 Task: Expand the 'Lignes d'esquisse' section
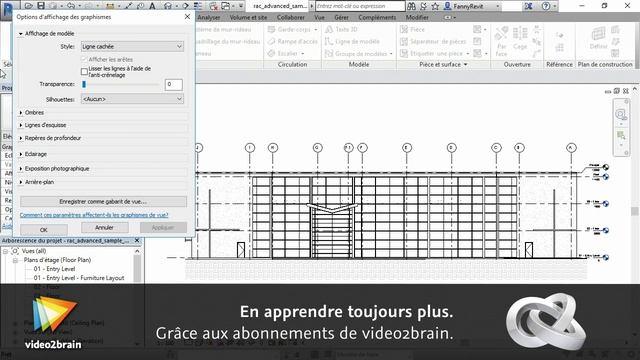click(x=21, y=125)
